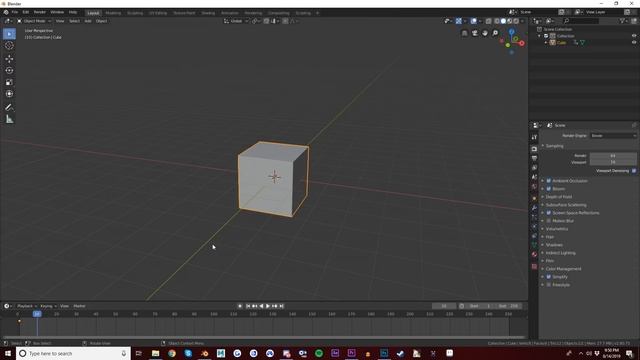Select the 3D Cursor tool
640x360 pixels.
[9, 46]
